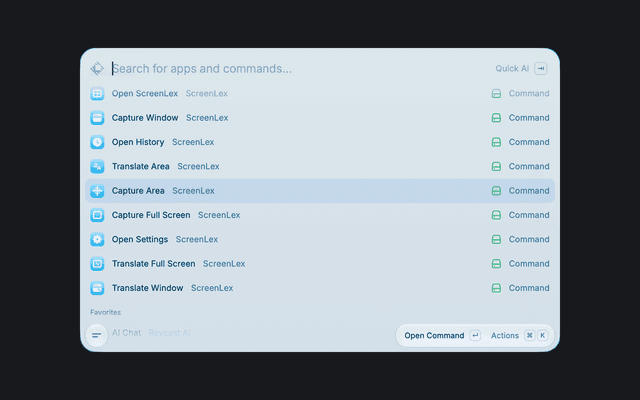
Task: Click ScreenLex subtitle beside Open History
Action: (193, 142)
